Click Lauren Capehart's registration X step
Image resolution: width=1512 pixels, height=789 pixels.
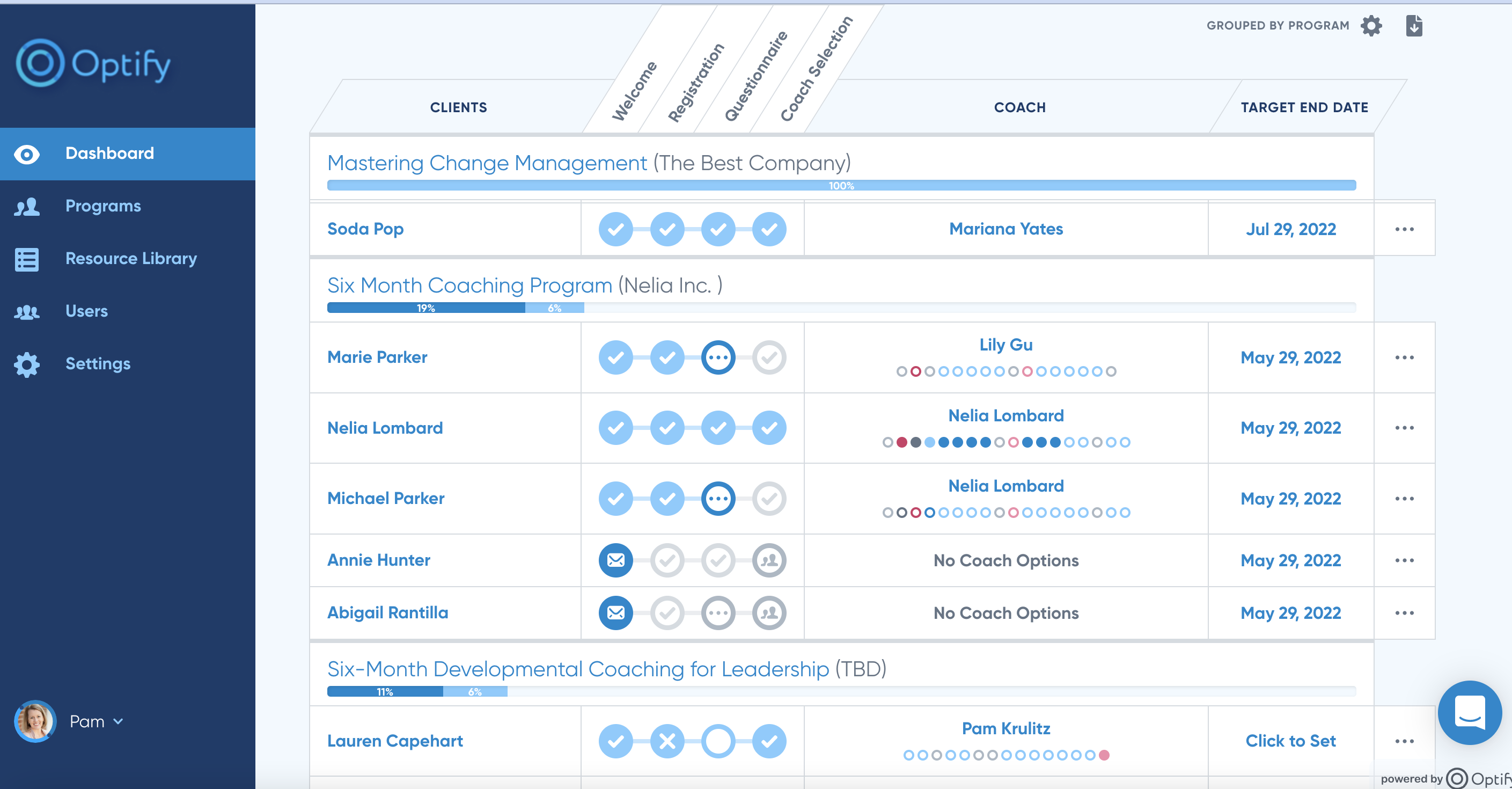pos(667,741)
